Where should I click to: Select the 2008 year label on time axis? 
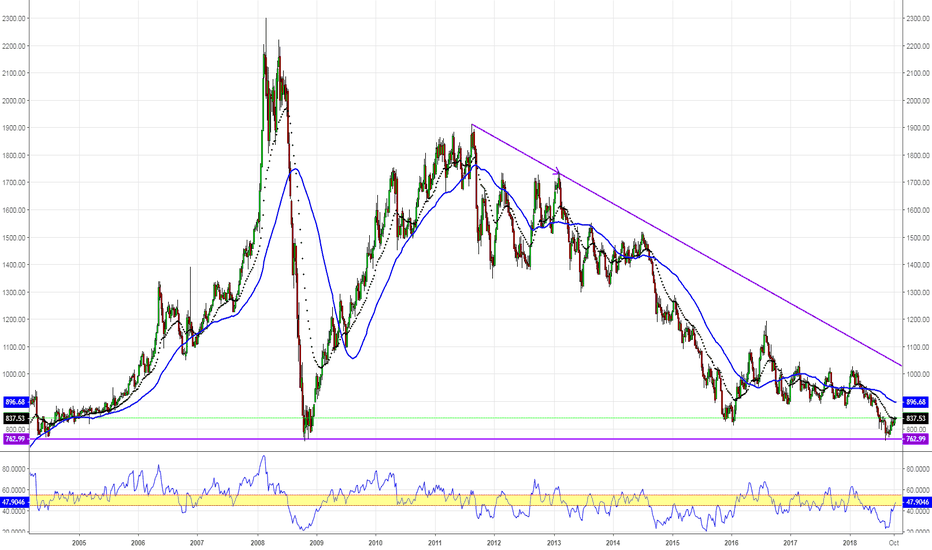257,542
